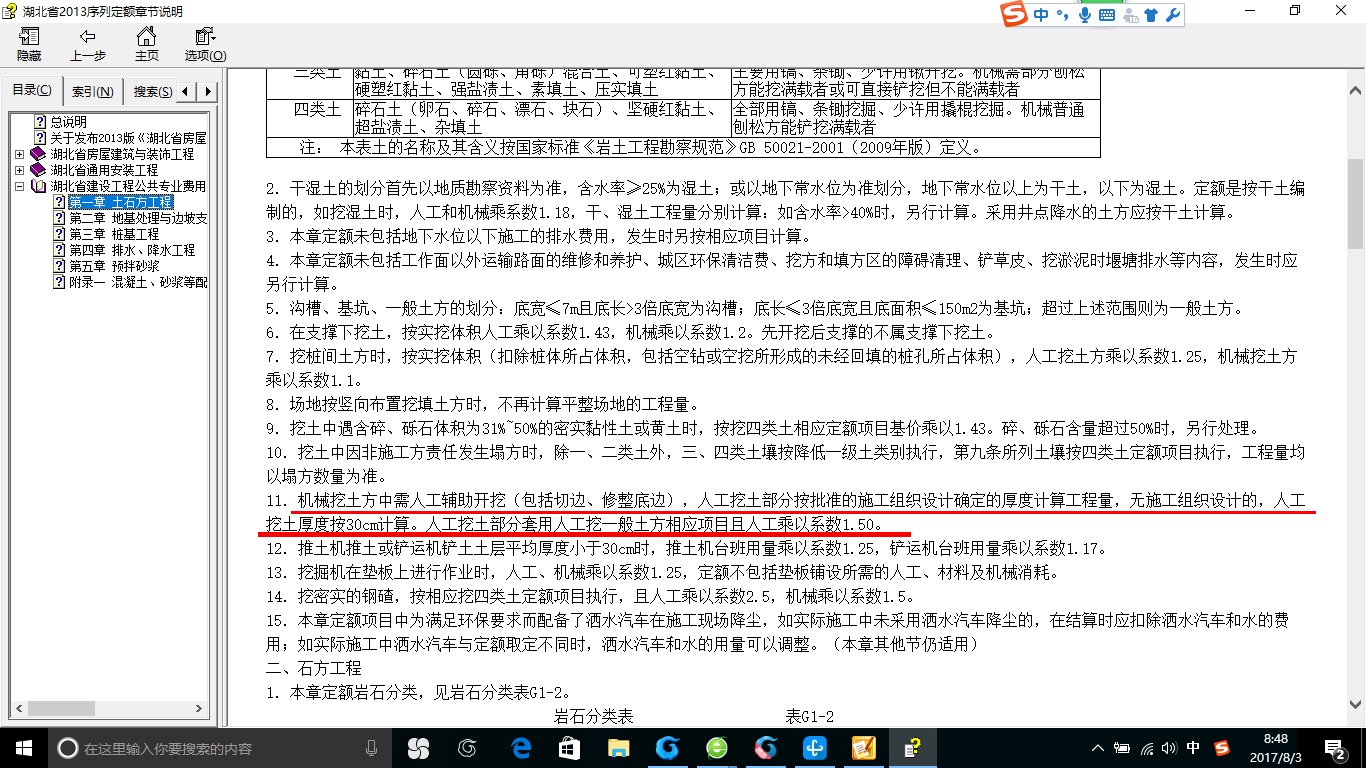This screenshot has width=1366, height=768.
Task: Open the Sogou wrench toolbox icon
Action: coord(1173,15)
